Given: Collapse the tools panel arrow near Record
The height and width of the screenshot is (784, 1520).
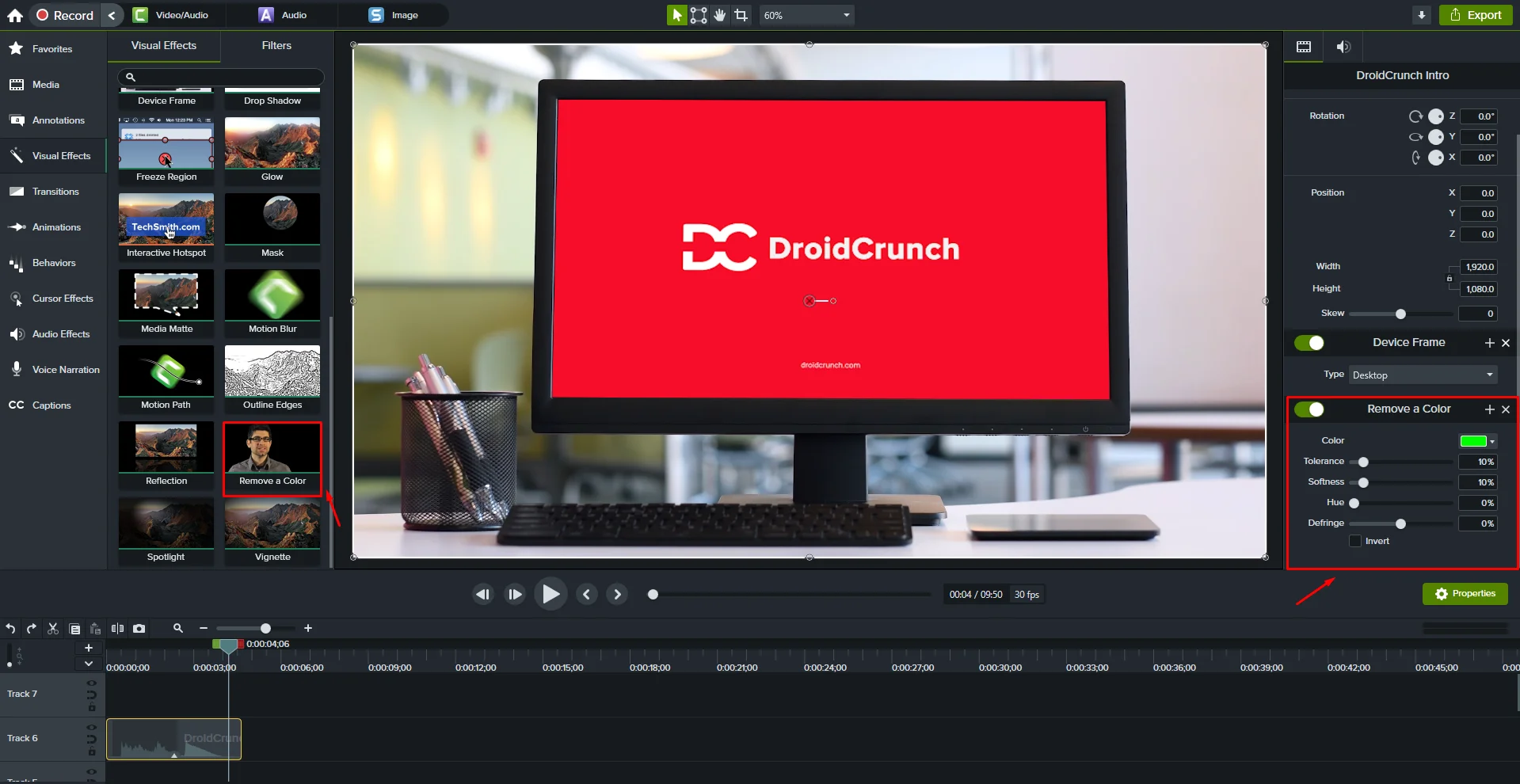Looking at the screenshot, I should pos(112,15).
